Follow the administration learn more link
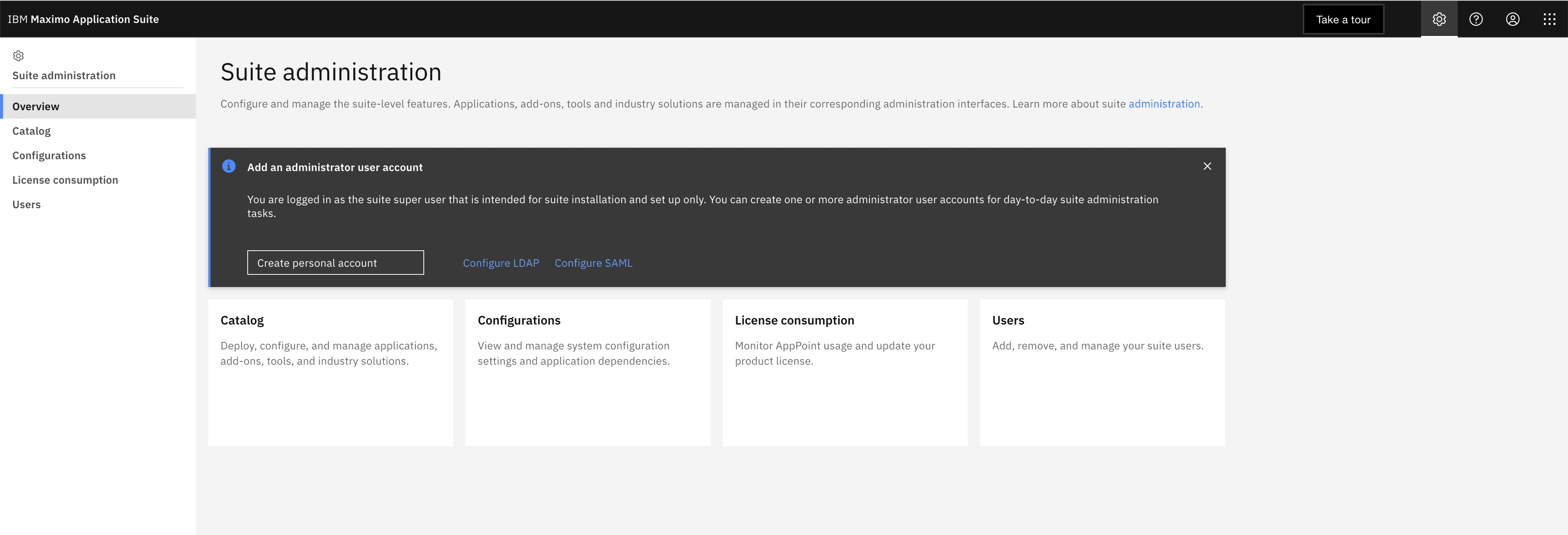This screenshot has width=1568, height=535. coord(1164,104)
